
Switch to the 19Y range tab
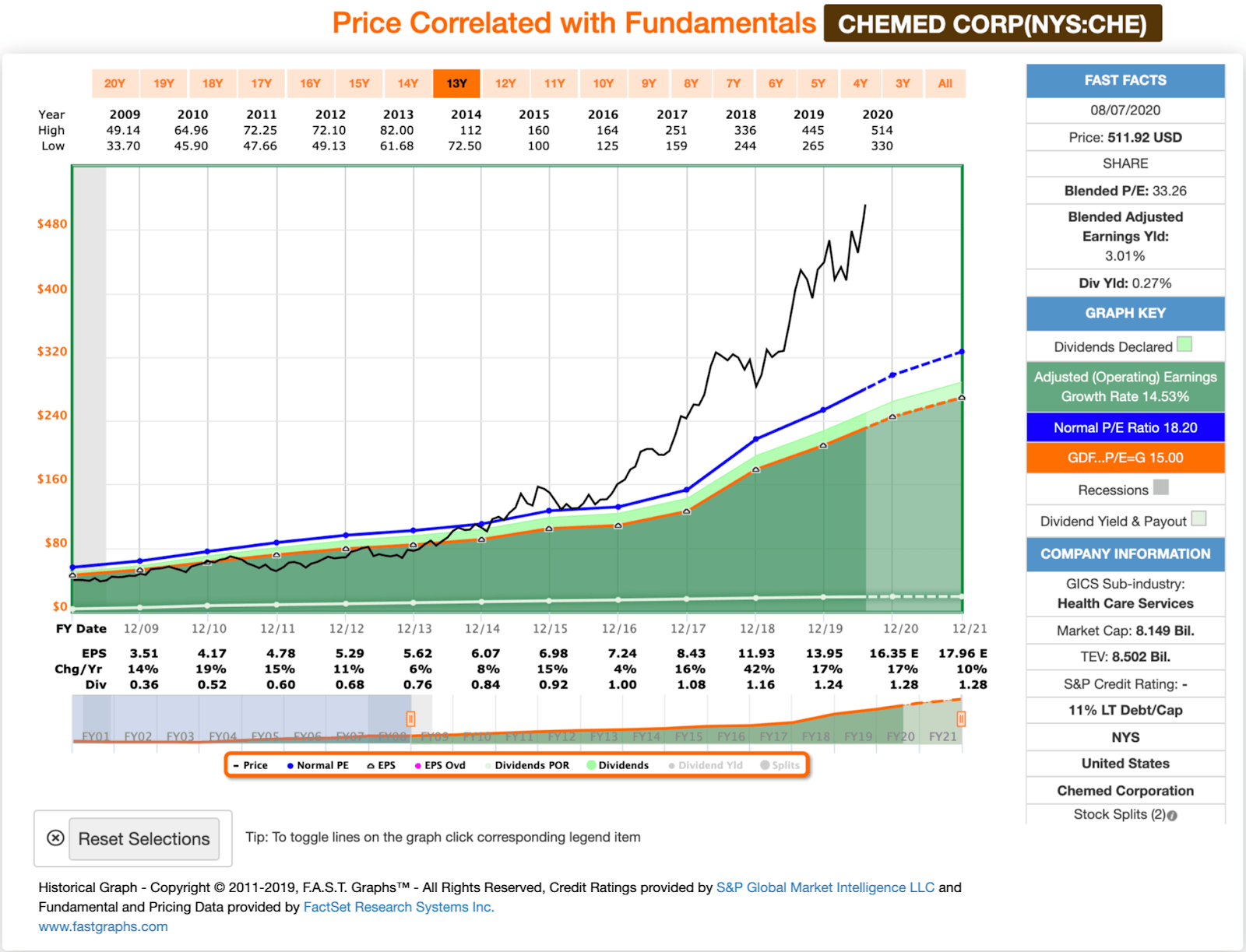coord(164,83)
